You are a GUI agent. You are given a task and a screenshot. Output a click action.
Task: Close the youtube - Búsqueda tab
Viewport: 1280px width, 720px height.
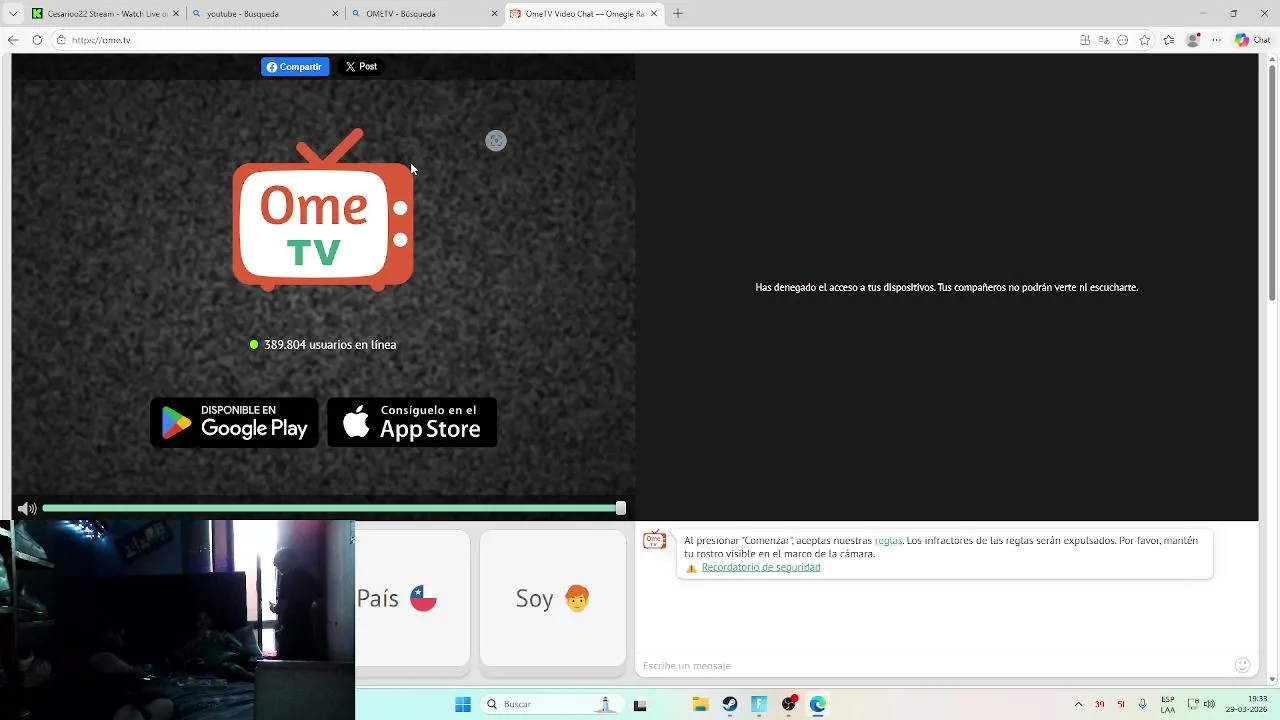tap(334, 14)
